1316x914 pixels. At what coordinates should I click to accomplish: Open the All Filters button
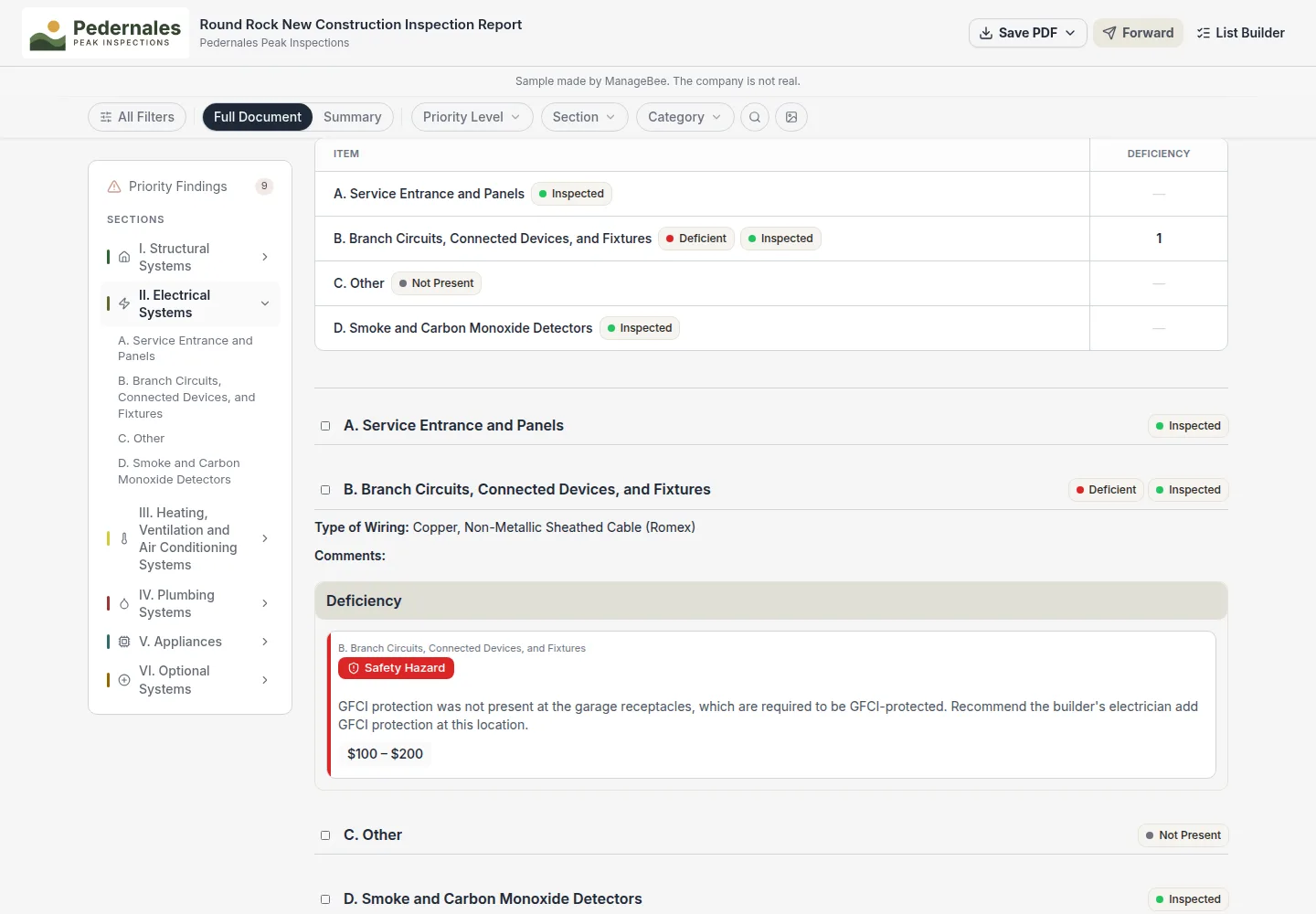(x=137, y=117)
